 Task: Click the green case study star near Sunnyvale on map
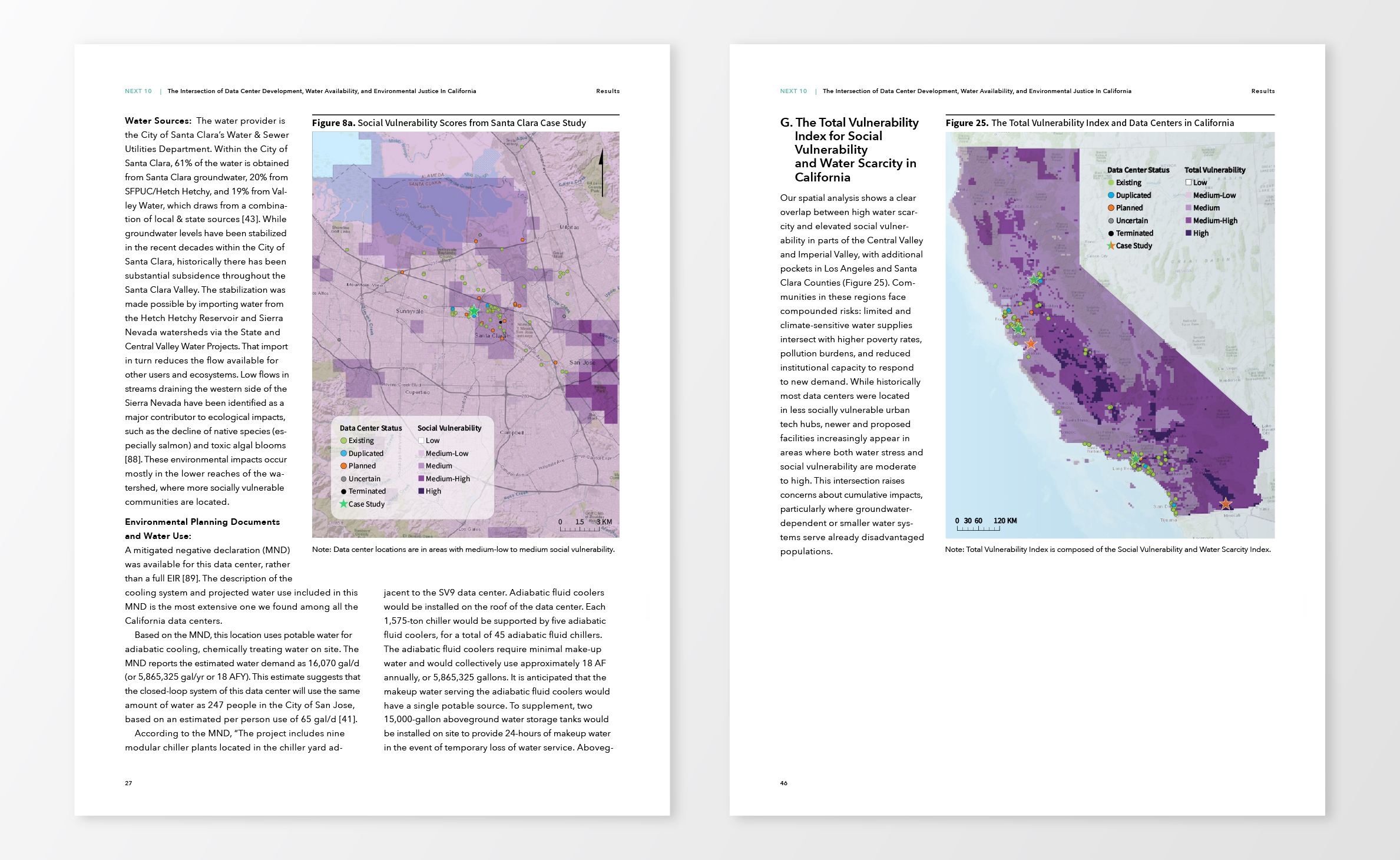(474, 310)
